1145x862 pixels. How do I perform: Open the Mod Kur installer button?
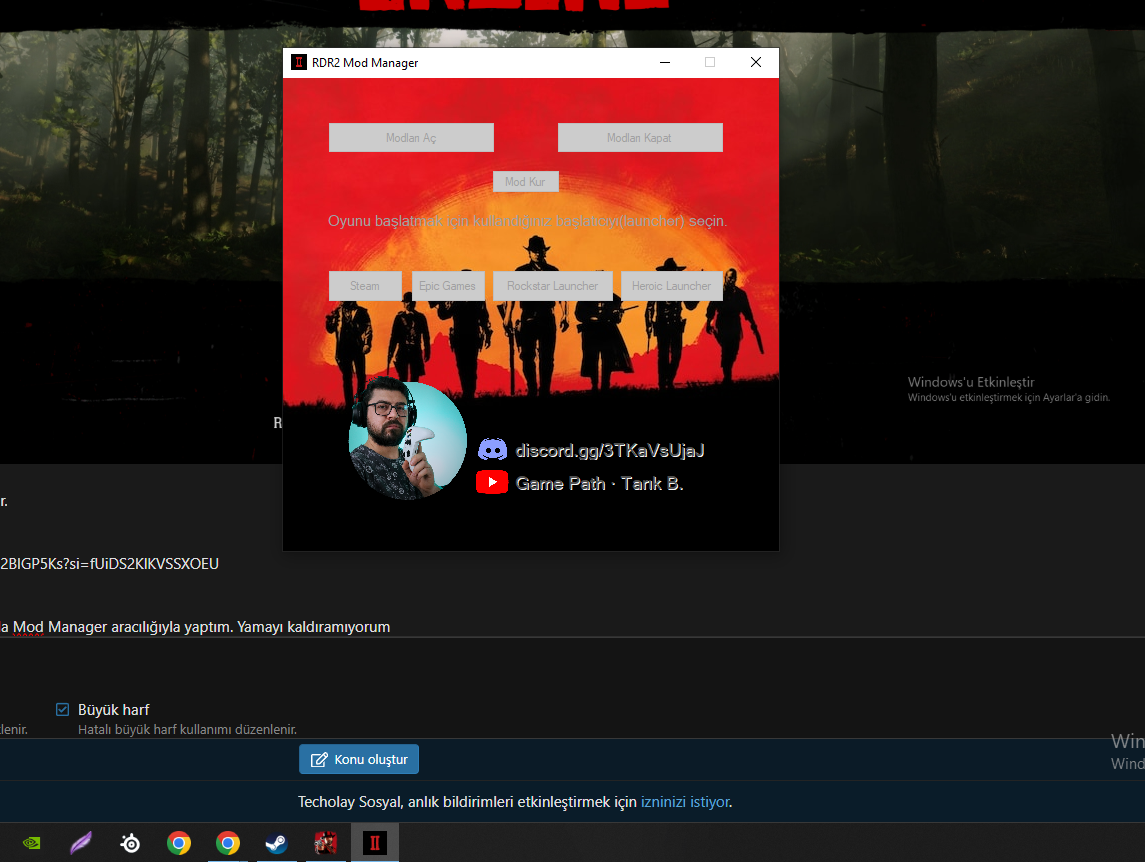pos(526,181)
